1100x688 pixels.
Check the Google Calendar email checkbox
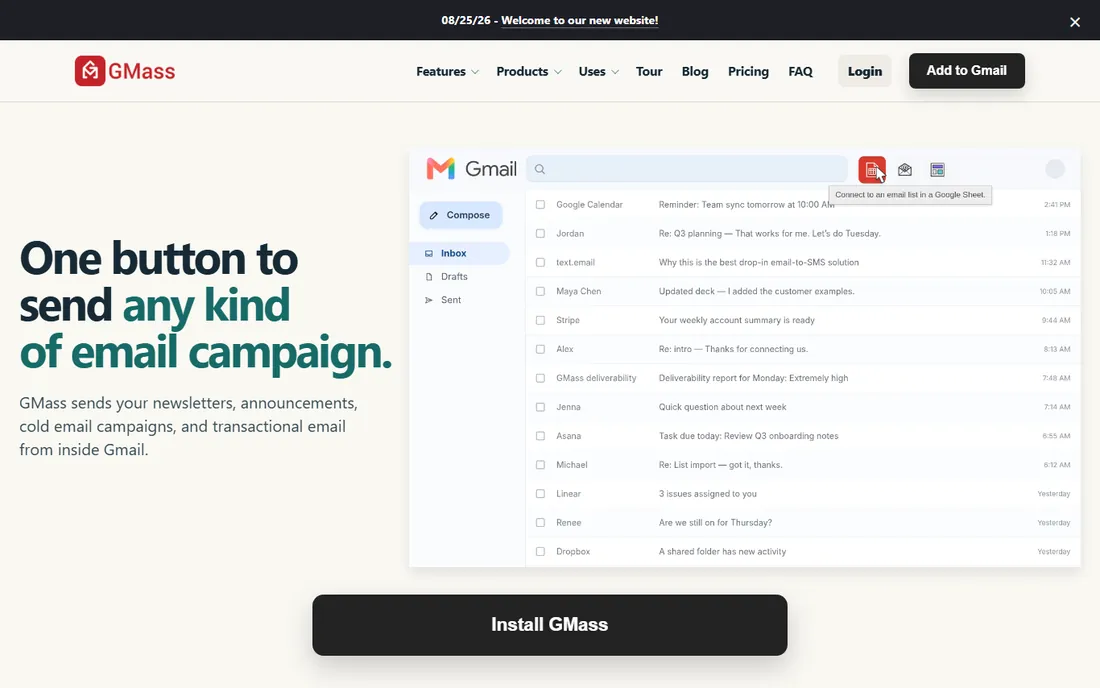click(540, 205)
